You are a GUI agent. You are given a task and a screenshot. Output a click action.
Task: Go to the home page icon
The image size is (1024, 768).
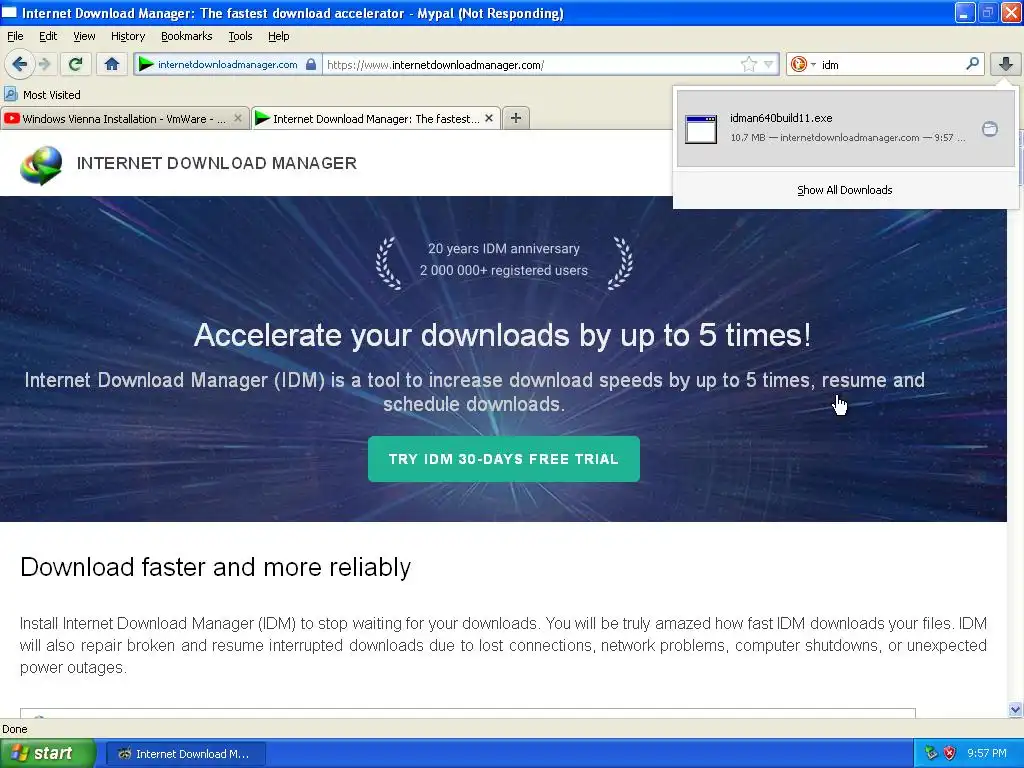[112, 64]
